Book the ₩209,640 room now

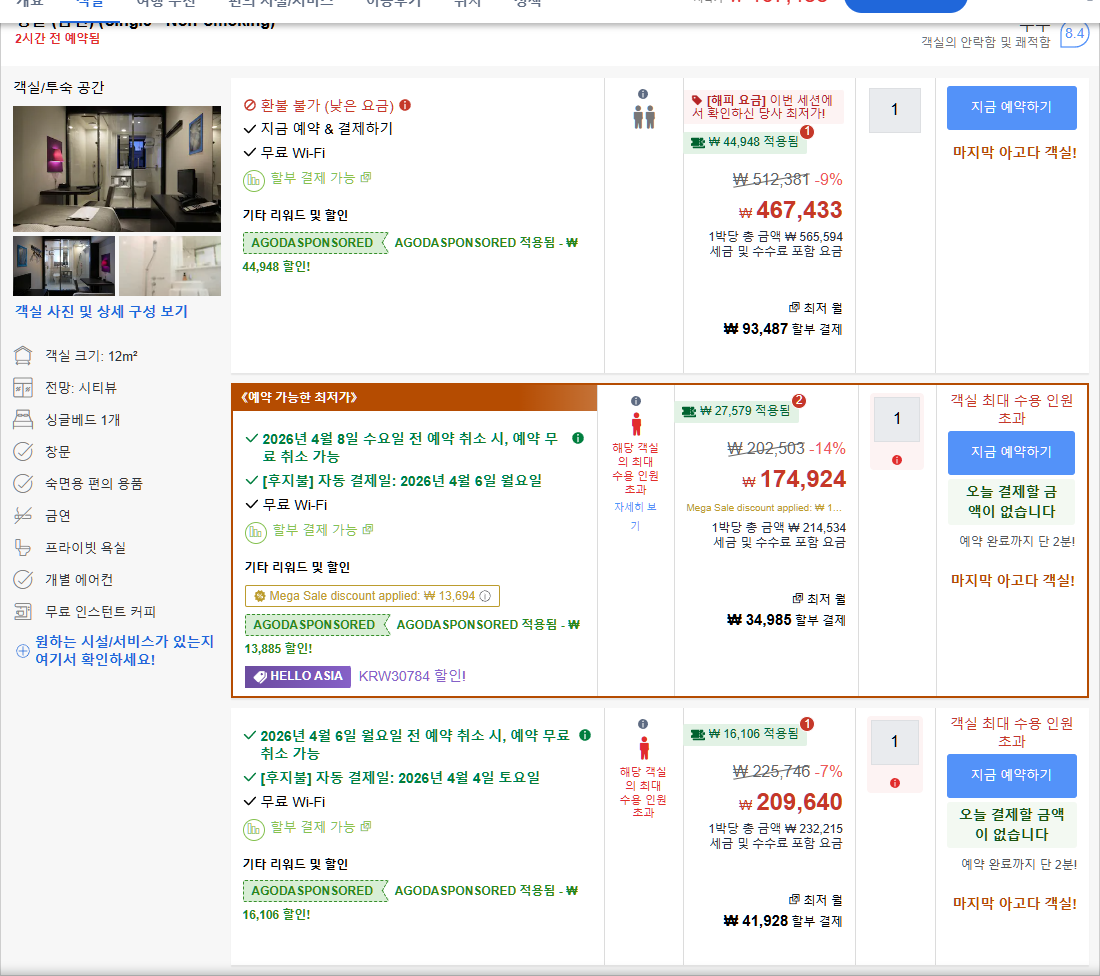pyautogui.click(x=1011, y=775)
